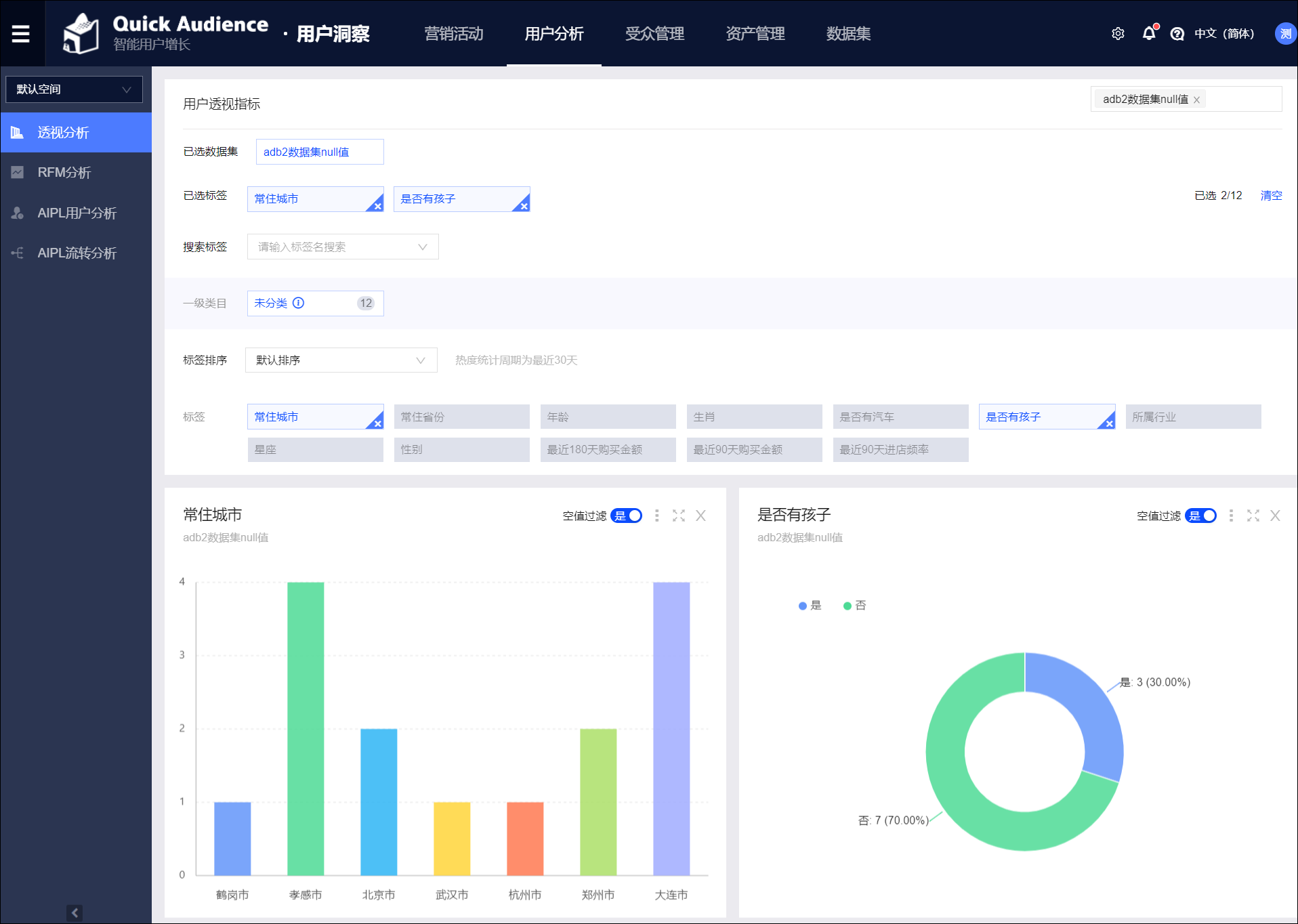Click the AIPL用户分析 sidebar icon
The height and width of the screenshot is (924, 1298).
click(18, 213)
